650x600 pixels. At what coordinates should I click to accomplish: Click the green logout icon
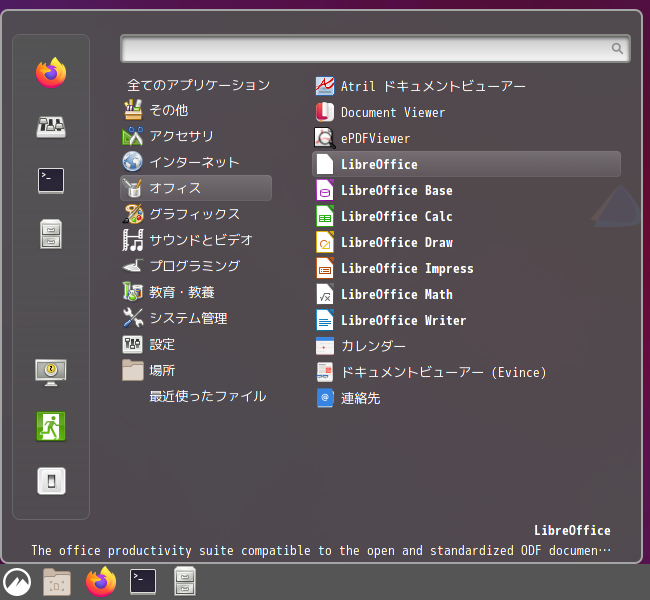pos(51,426)
